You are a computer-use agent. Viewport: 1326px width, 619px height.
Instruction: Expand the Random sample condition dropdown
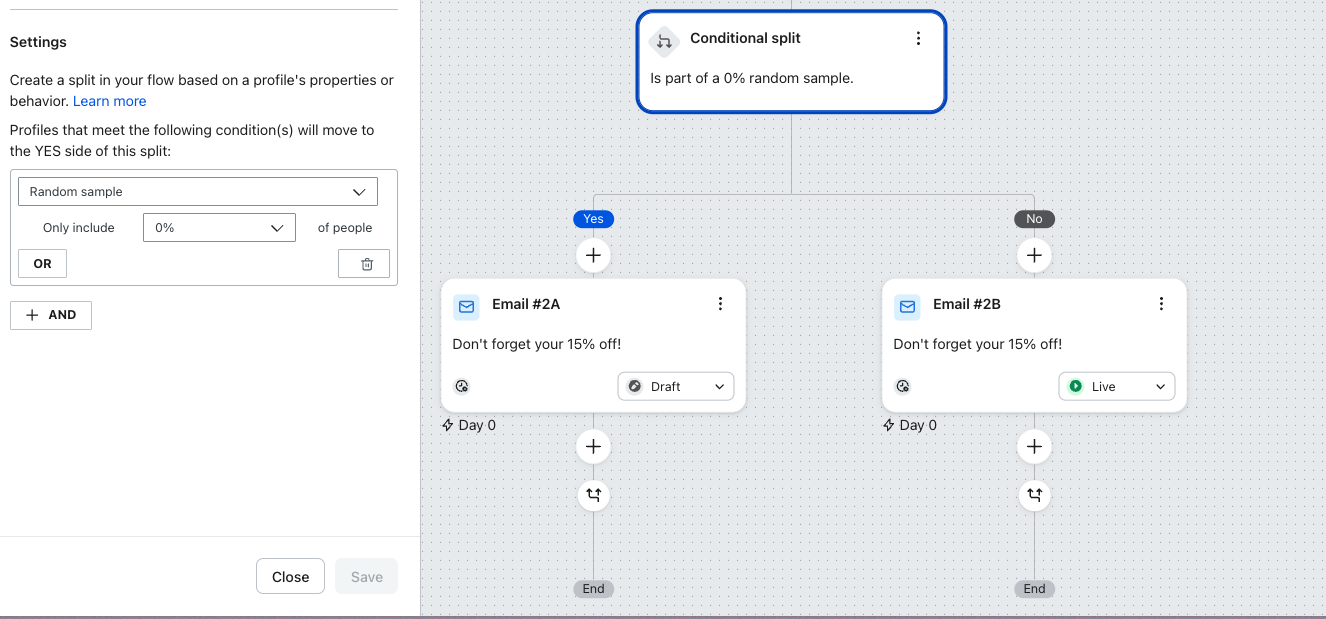(198, 191)
